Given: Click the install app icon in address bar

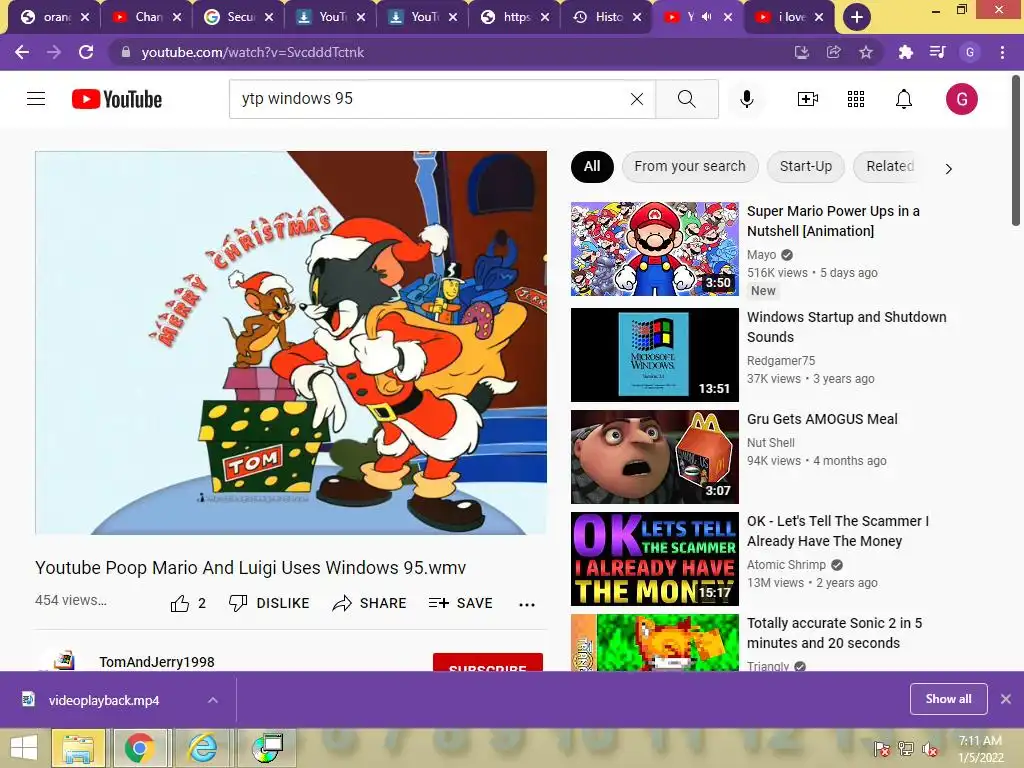Looking at the screenshot, I should click(x=801, y=52).
